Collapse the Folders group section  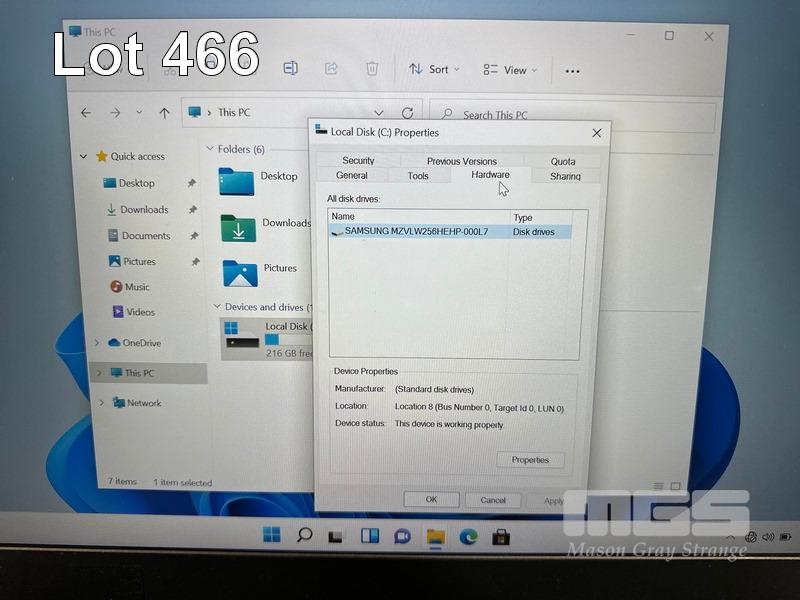(210, 149)
